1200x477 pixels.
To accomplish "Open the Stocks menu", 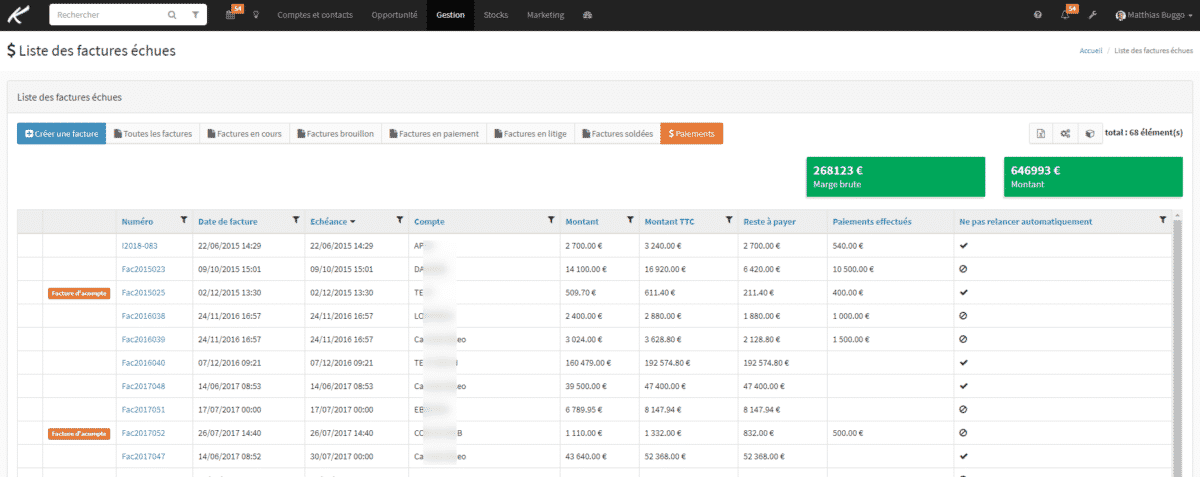I will coord(495,16).
